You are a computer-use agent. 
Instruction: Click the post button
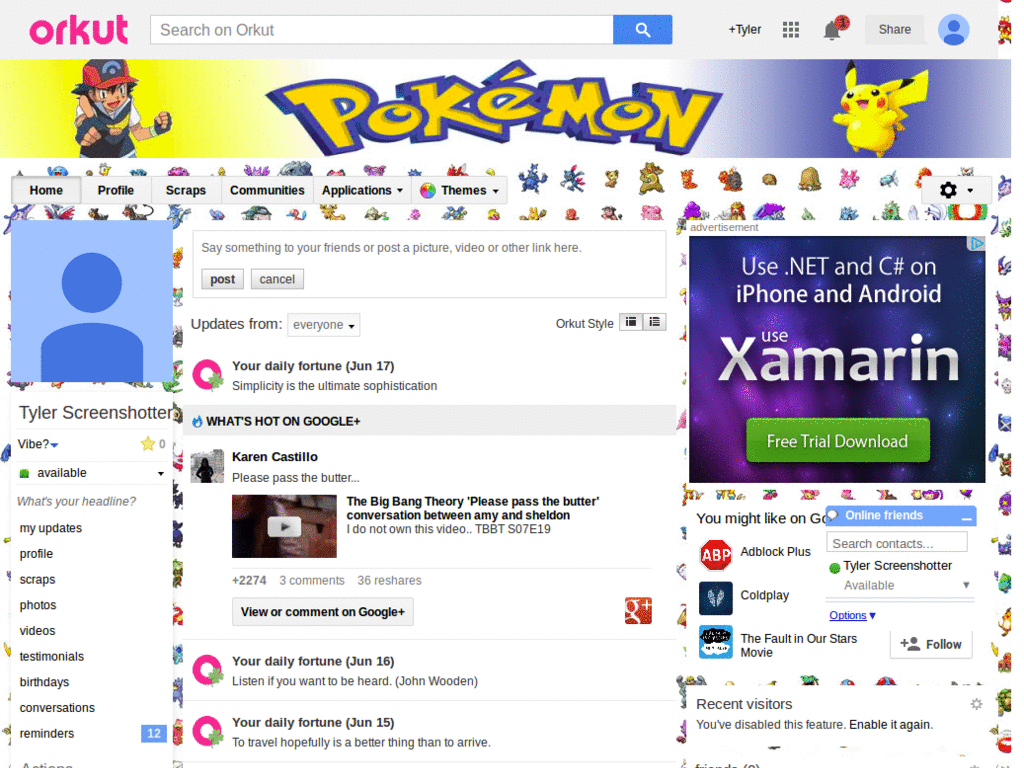coord(222,279)
